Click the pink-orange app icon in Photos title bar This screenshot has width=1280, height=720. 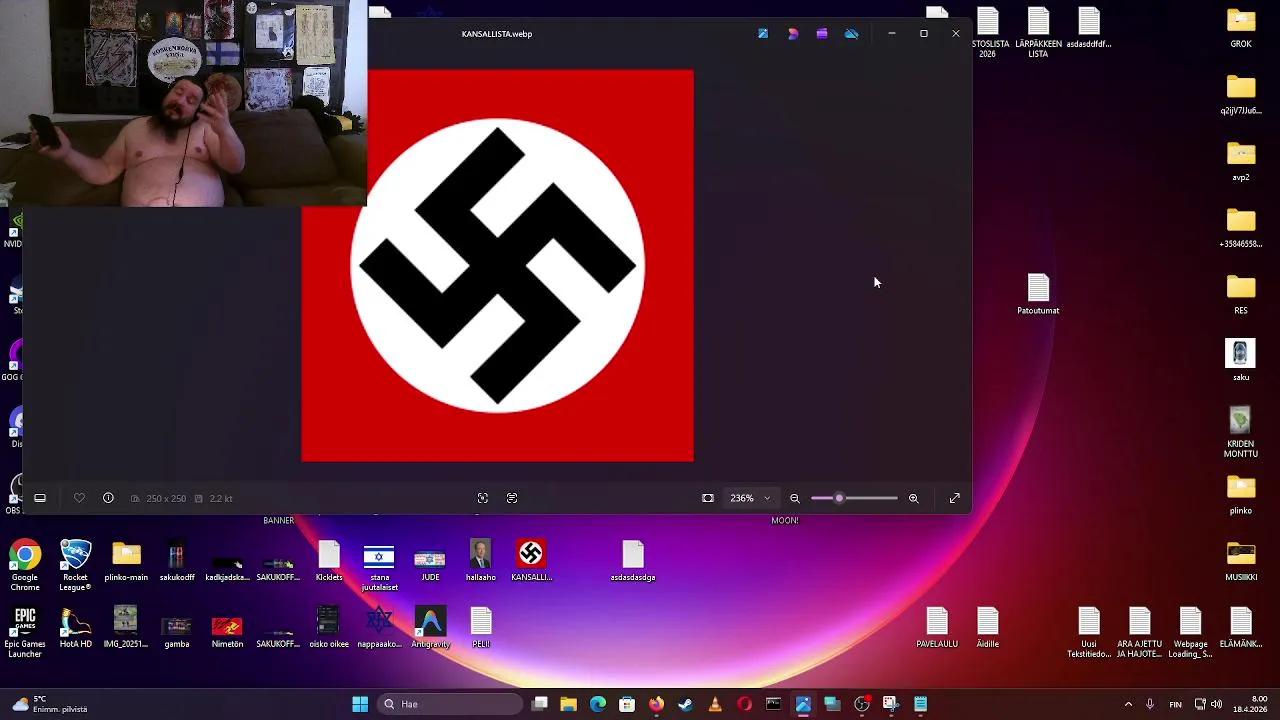[793, 34]
